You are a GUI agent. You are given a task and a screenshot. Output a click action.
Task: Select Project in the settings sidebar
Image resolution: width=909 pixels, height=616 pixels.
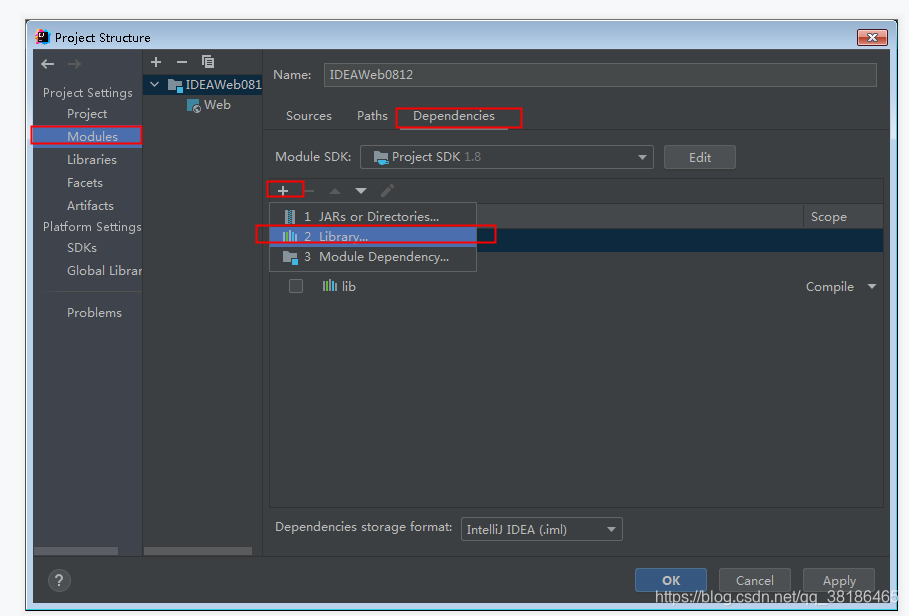point(87,114)
